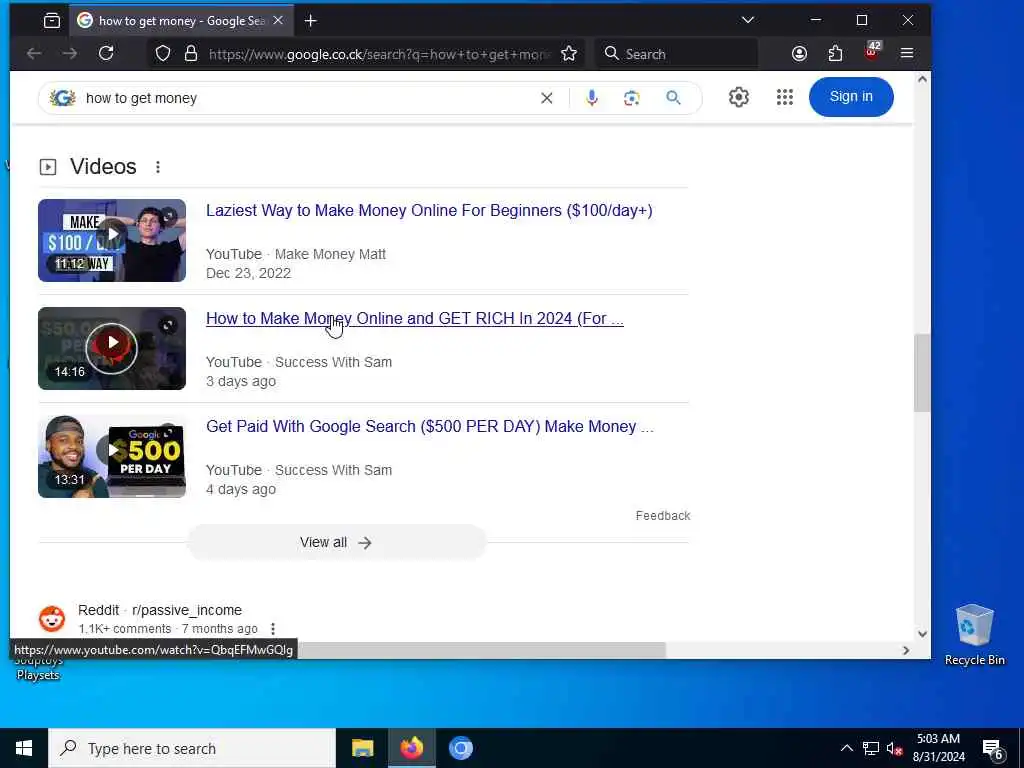Open 'Laziest Way to Make Money Online' link

pyautogui.click(x=429, y=210)
